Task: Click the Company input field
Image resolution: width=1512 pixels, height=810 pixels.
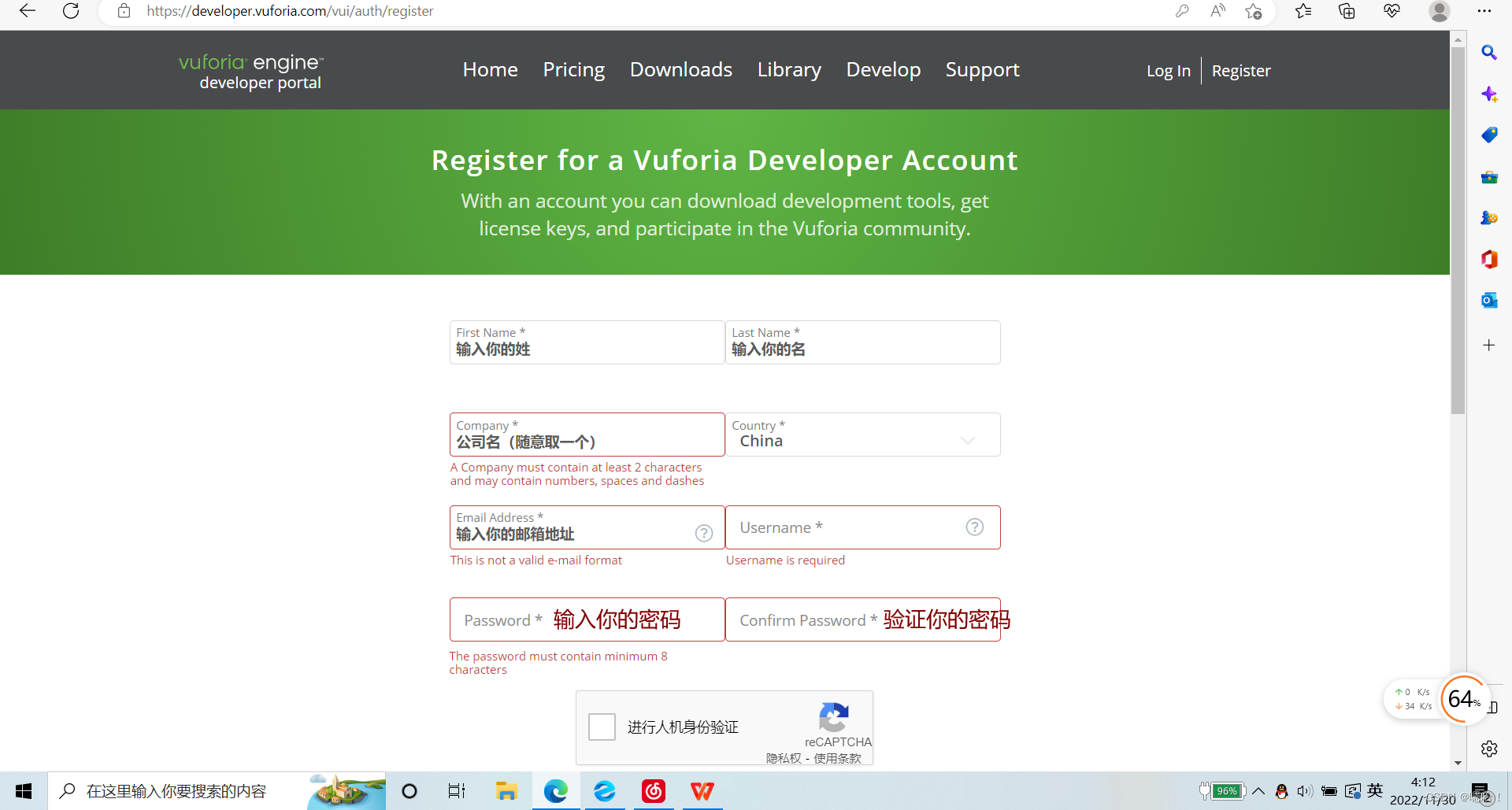Action: [587, 435]
